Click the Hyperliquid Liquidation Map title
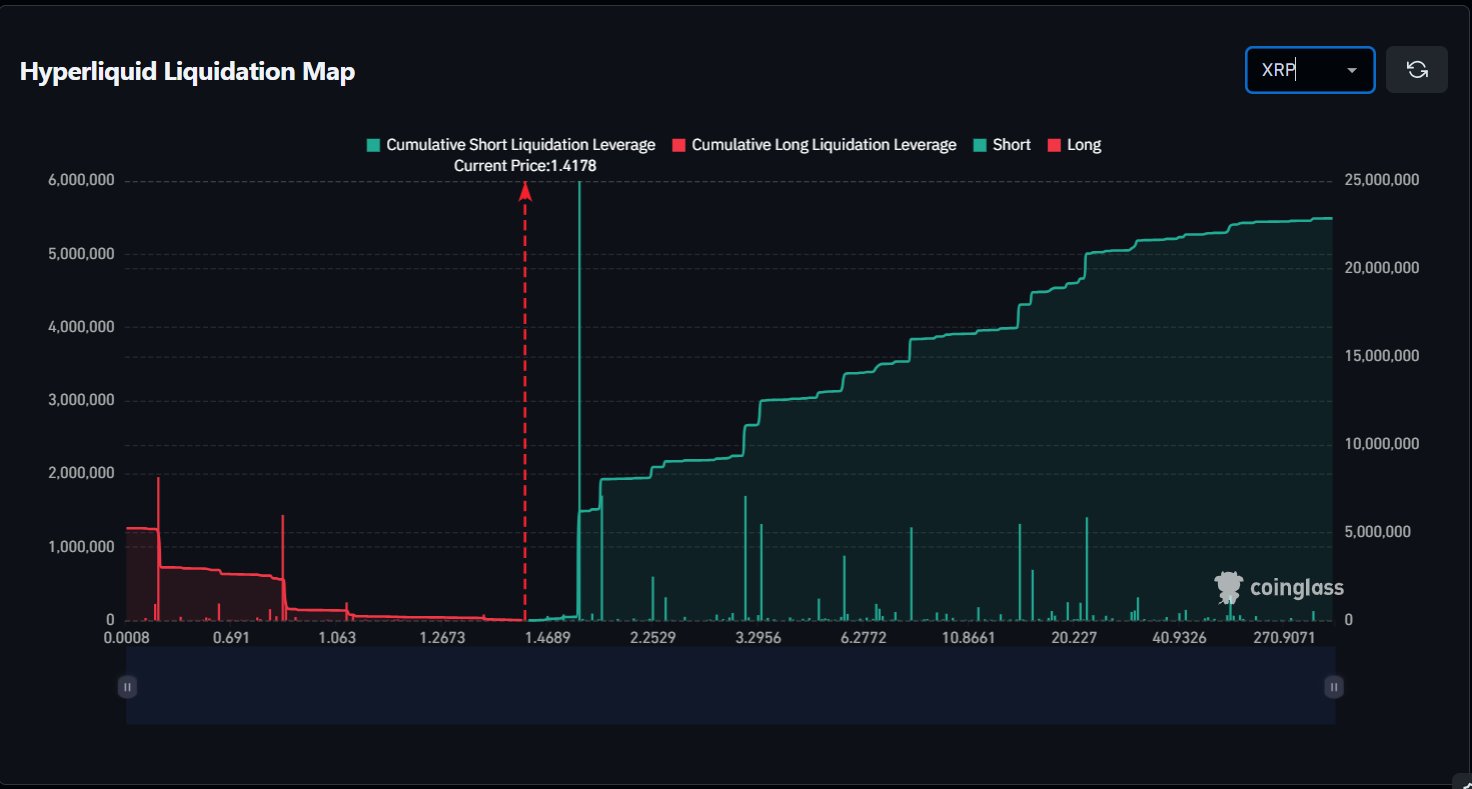Image resolution: width=1472 pixels, height=789 pixels. point(187,72)
